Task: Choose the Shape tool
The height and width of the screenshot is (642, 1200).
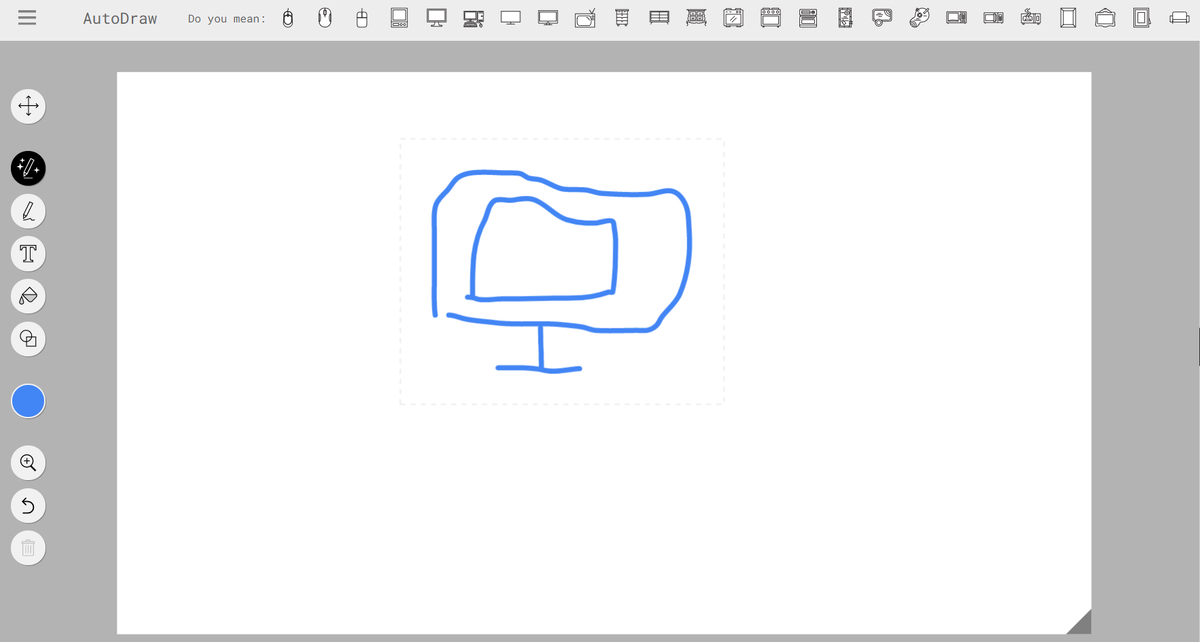Action: pyautogui.click(x=28, y=338)
